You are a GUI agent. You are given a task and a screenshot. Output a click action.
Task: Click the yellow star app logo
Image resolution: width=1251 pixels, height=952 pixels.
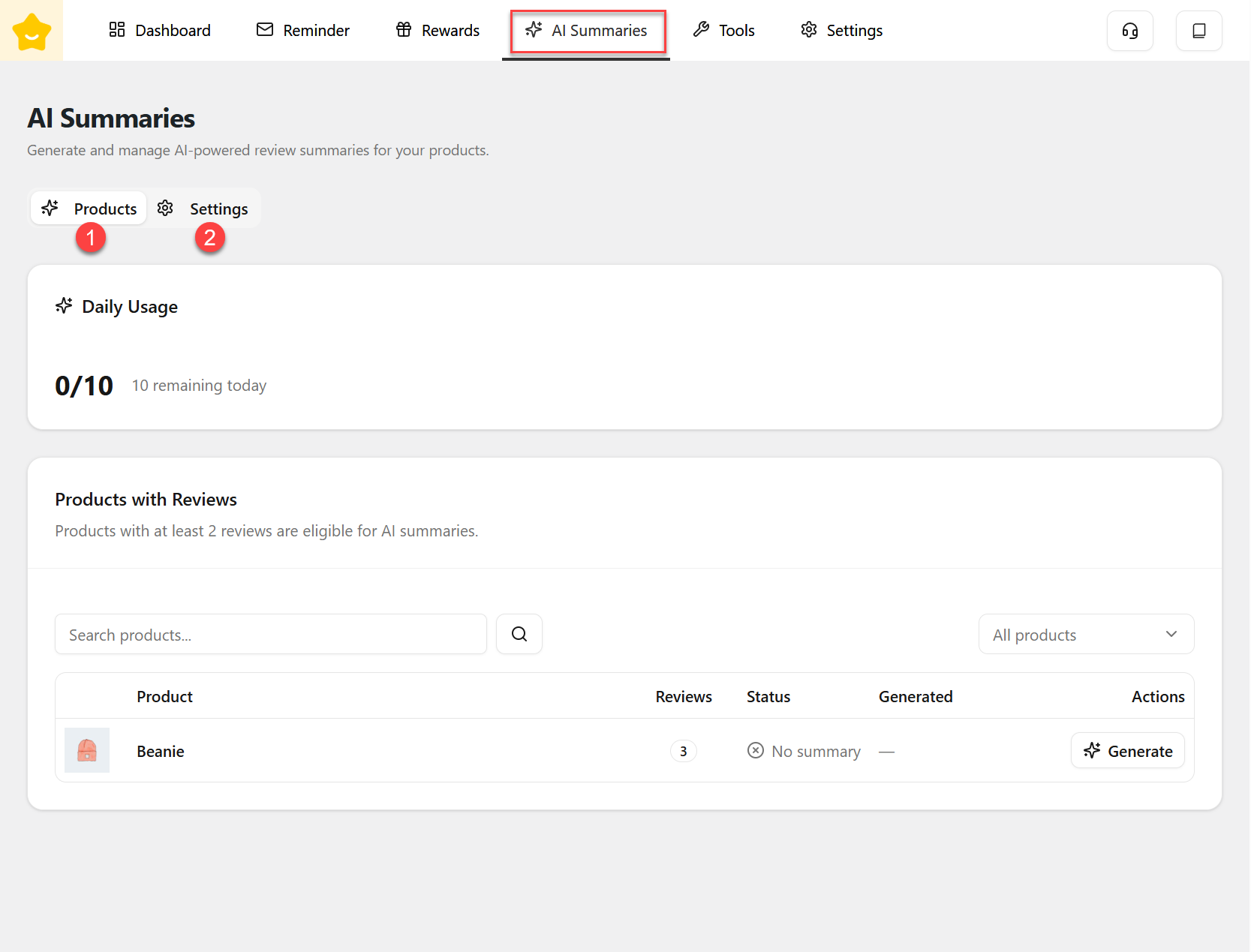click(32, 31)
